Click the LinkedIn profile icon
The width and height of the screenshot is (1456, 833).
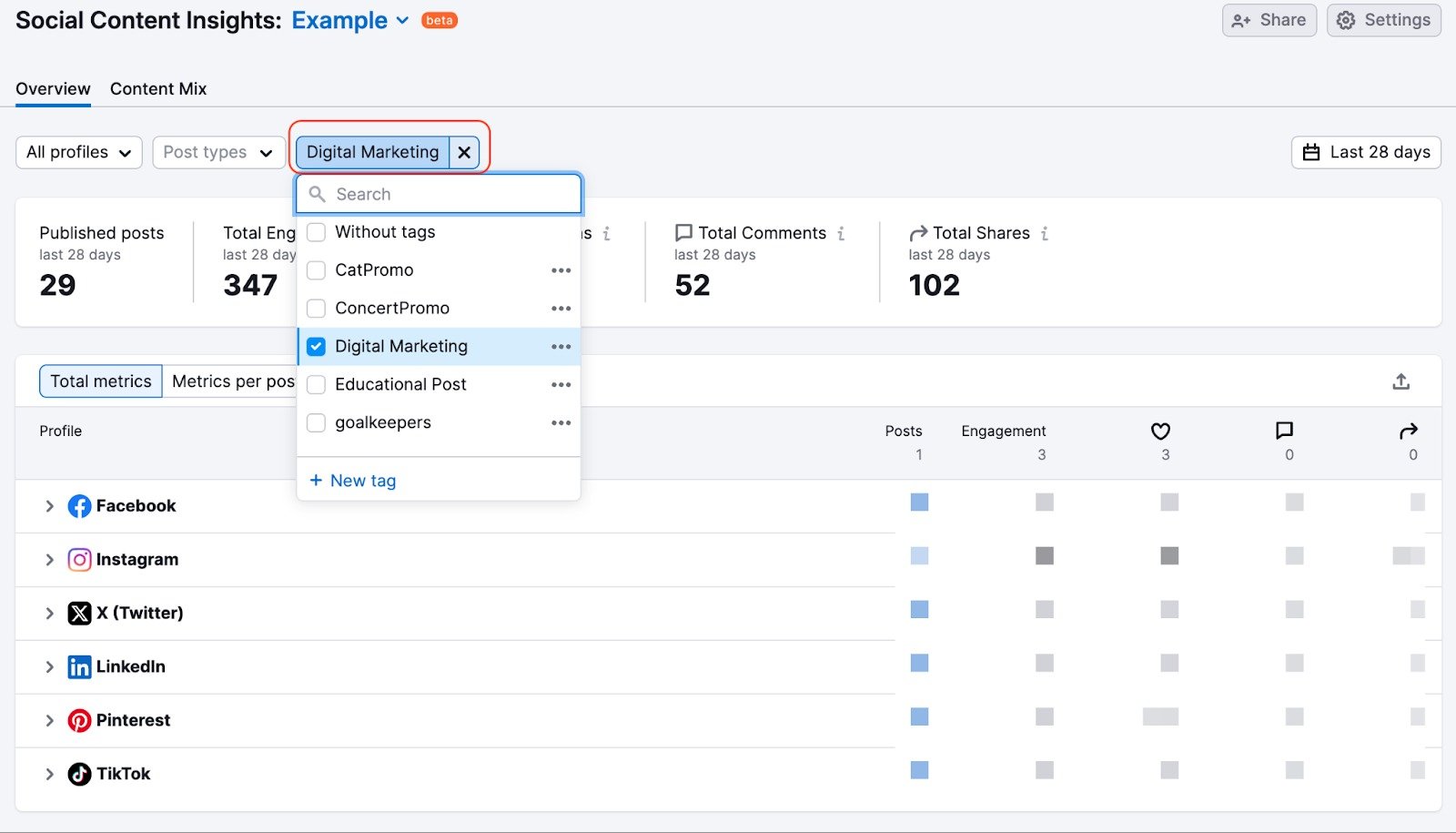coord(79,666)
